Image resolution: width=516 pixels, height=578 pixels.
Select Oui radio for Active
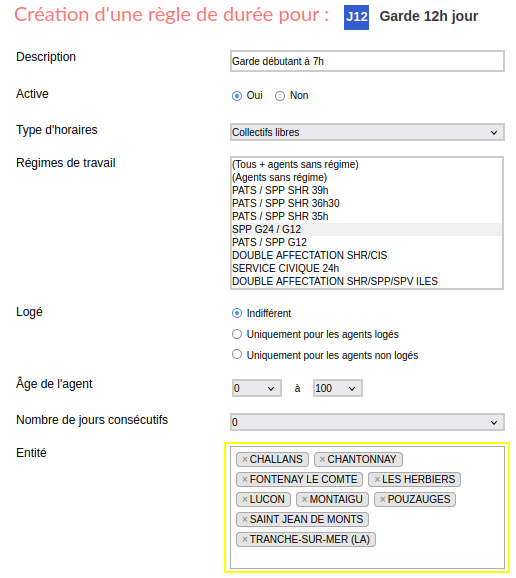click(x=237, y=96)
